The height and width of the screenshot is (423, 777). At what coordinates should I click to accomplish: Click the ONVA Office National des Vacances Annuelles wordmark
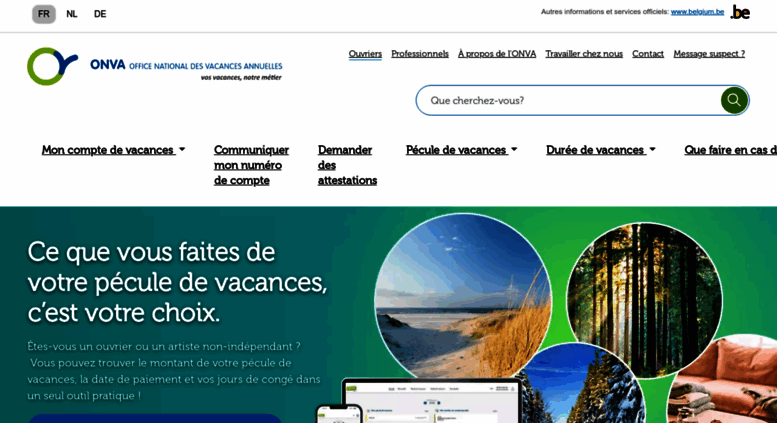pos(186,65)
